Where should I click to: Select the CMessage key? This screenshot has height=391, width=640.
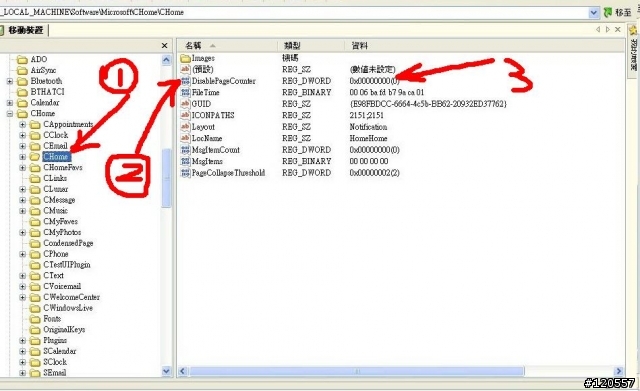(x=59, y=200)
